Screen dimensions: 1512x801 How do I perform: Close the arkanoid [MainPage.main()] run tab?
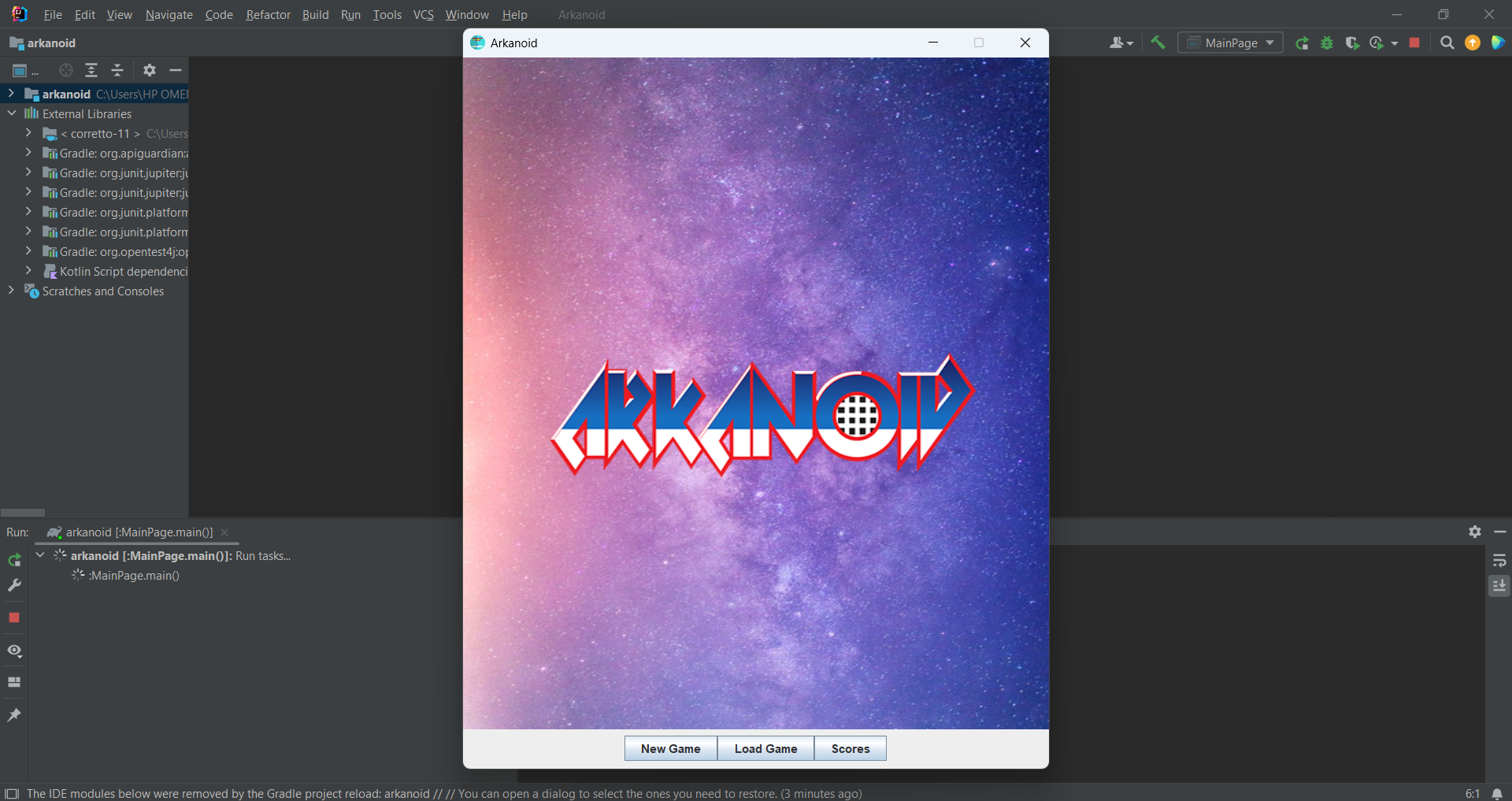coord(225,532)
